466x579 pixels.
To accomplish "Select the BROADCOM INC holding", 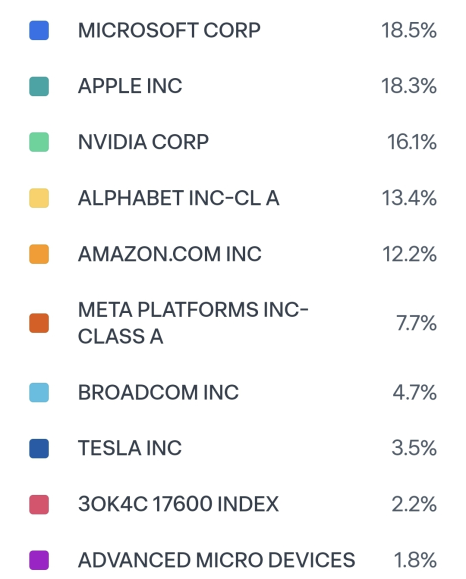I will coord(158,393).
